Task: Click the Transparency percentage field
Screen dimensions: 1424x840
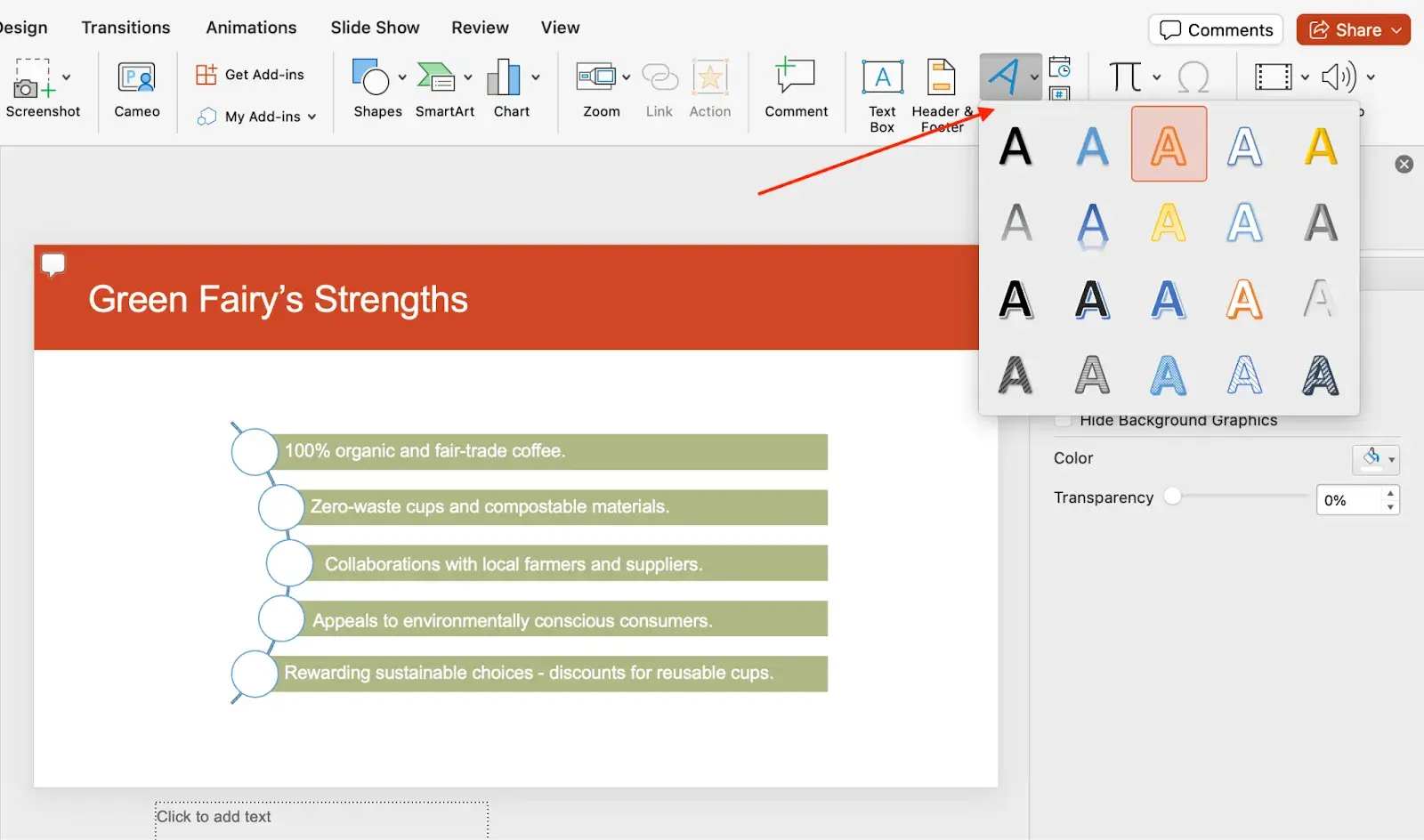Action: point(1347,500)
